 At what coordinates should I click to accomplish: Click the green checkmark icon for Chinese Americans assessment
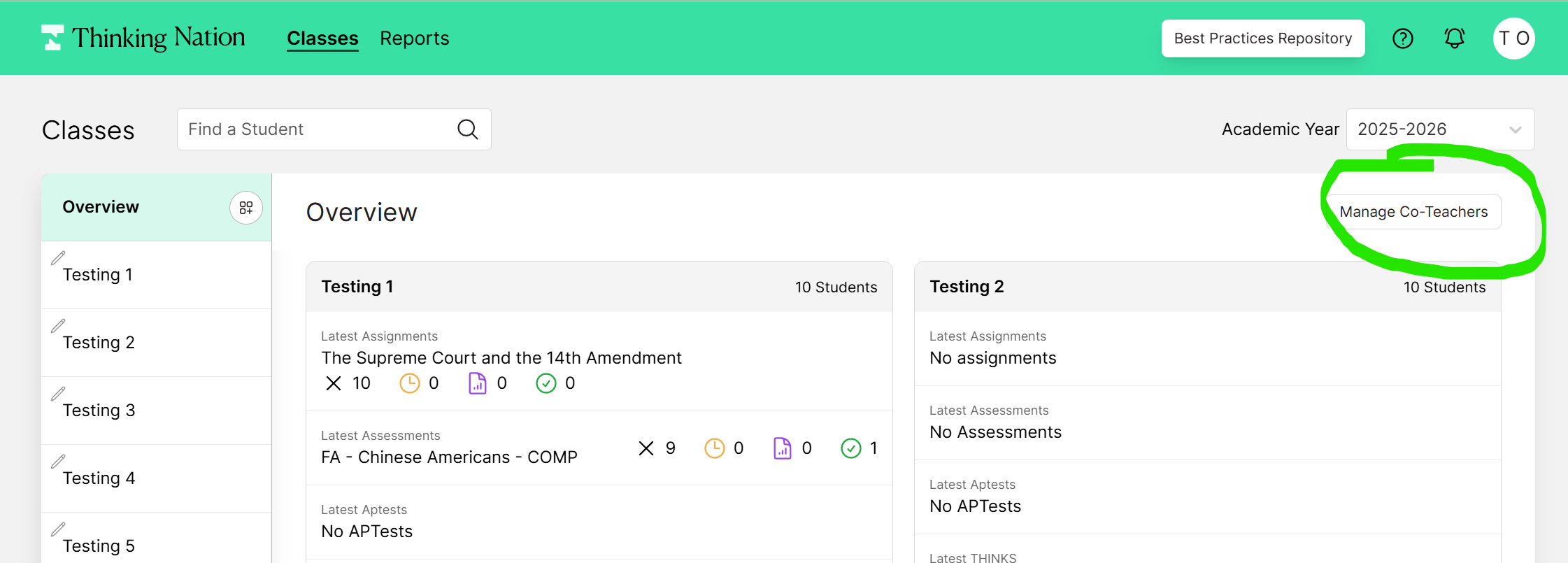tap(851, 448)
